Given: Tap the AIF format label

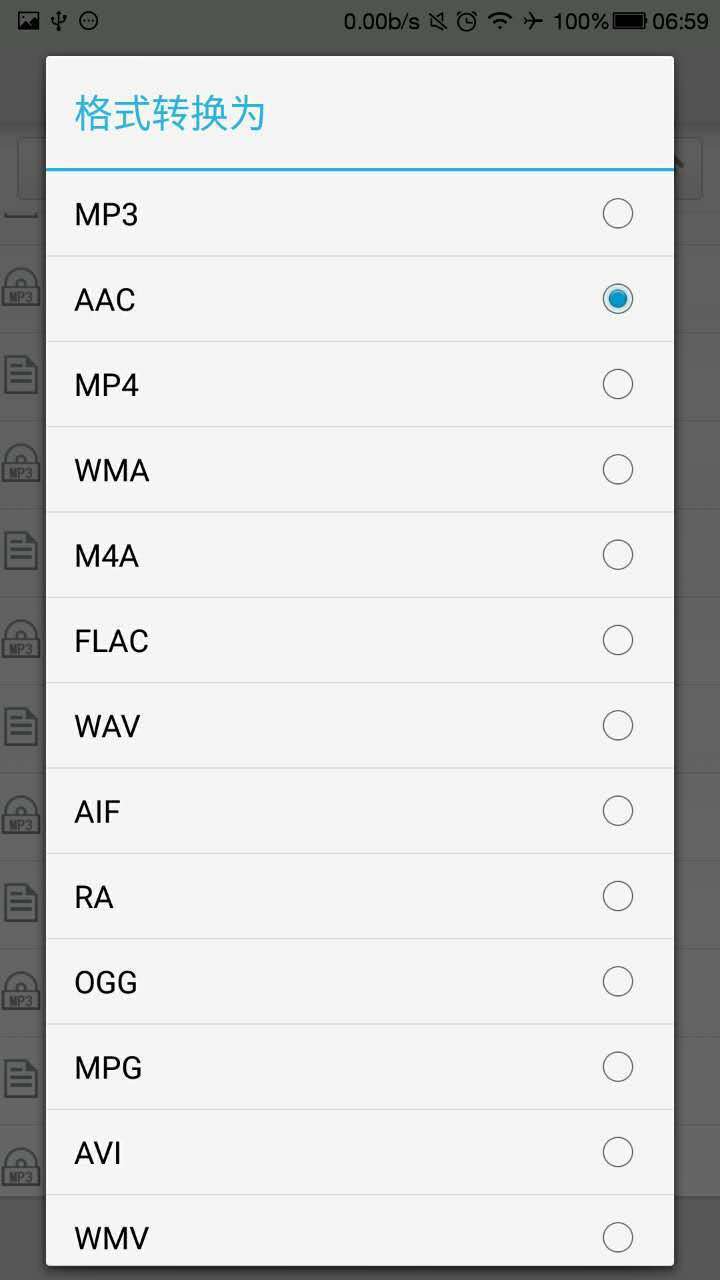Looking at the screenshot, I should pyautogui.click(x=98, y=811).
